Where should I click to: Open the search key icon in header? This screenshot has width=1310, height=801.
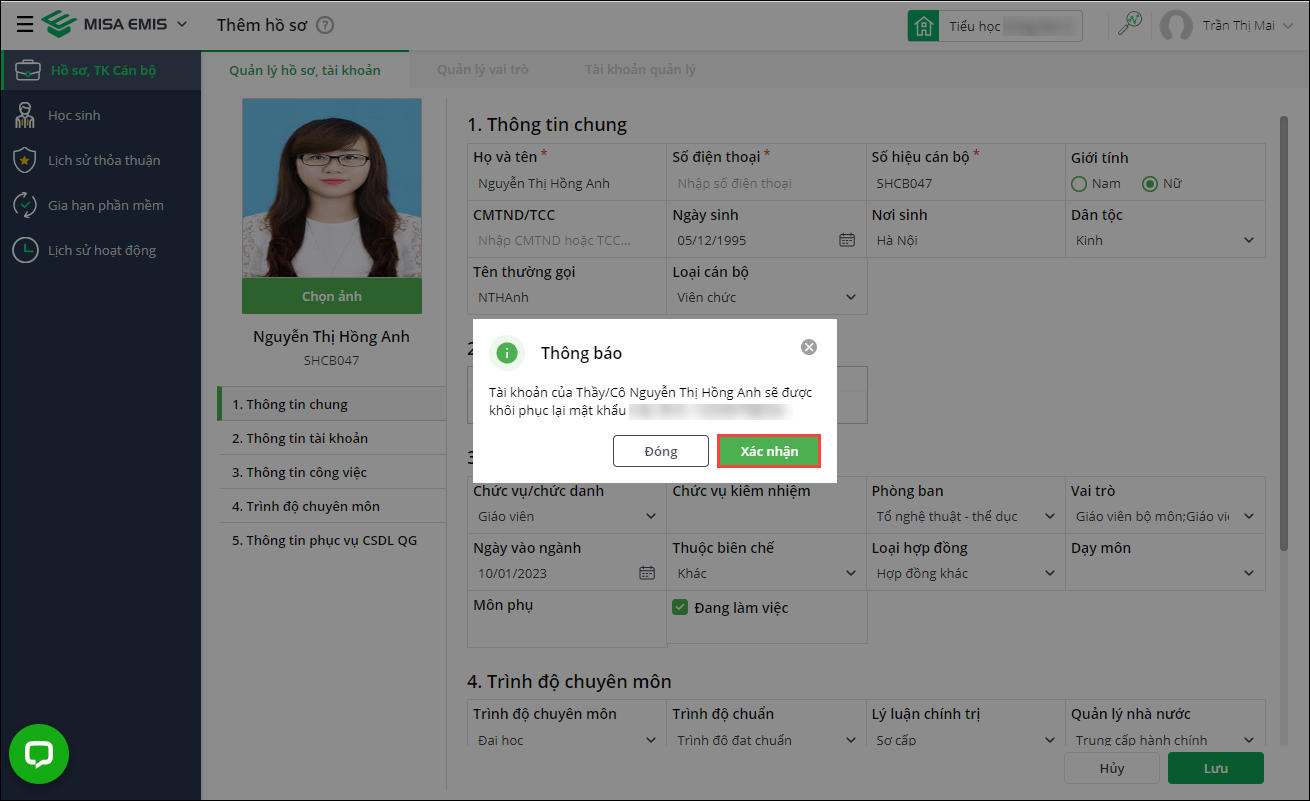[1130, 25]
